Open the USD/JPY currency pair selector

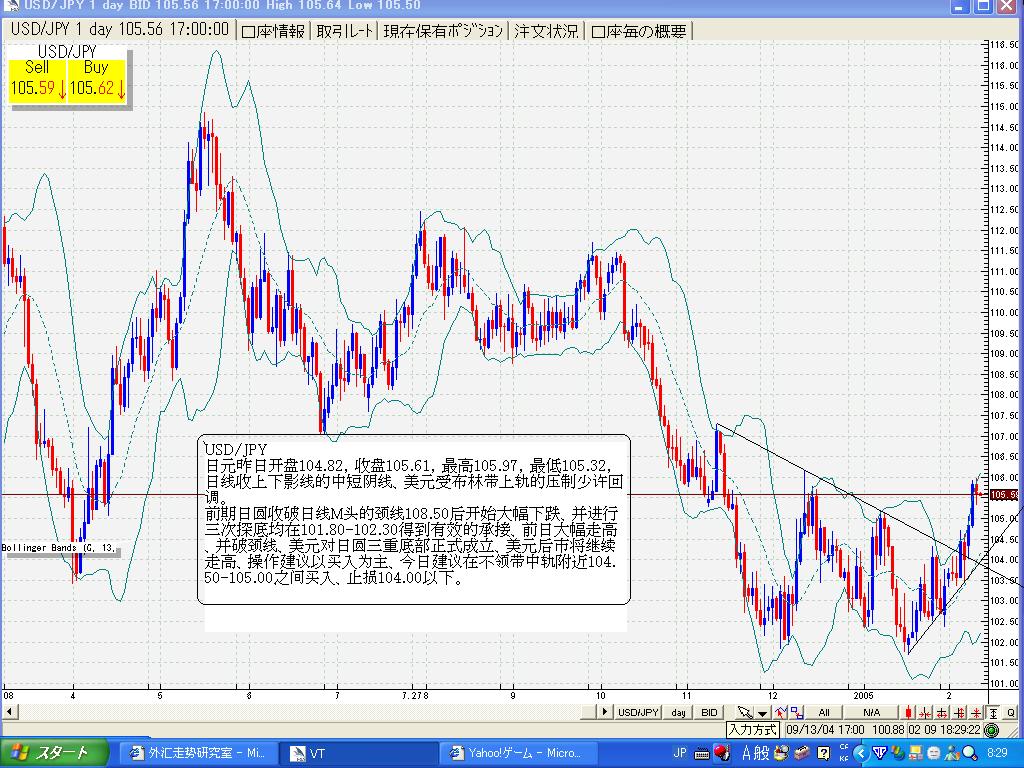tap(638, 712)
